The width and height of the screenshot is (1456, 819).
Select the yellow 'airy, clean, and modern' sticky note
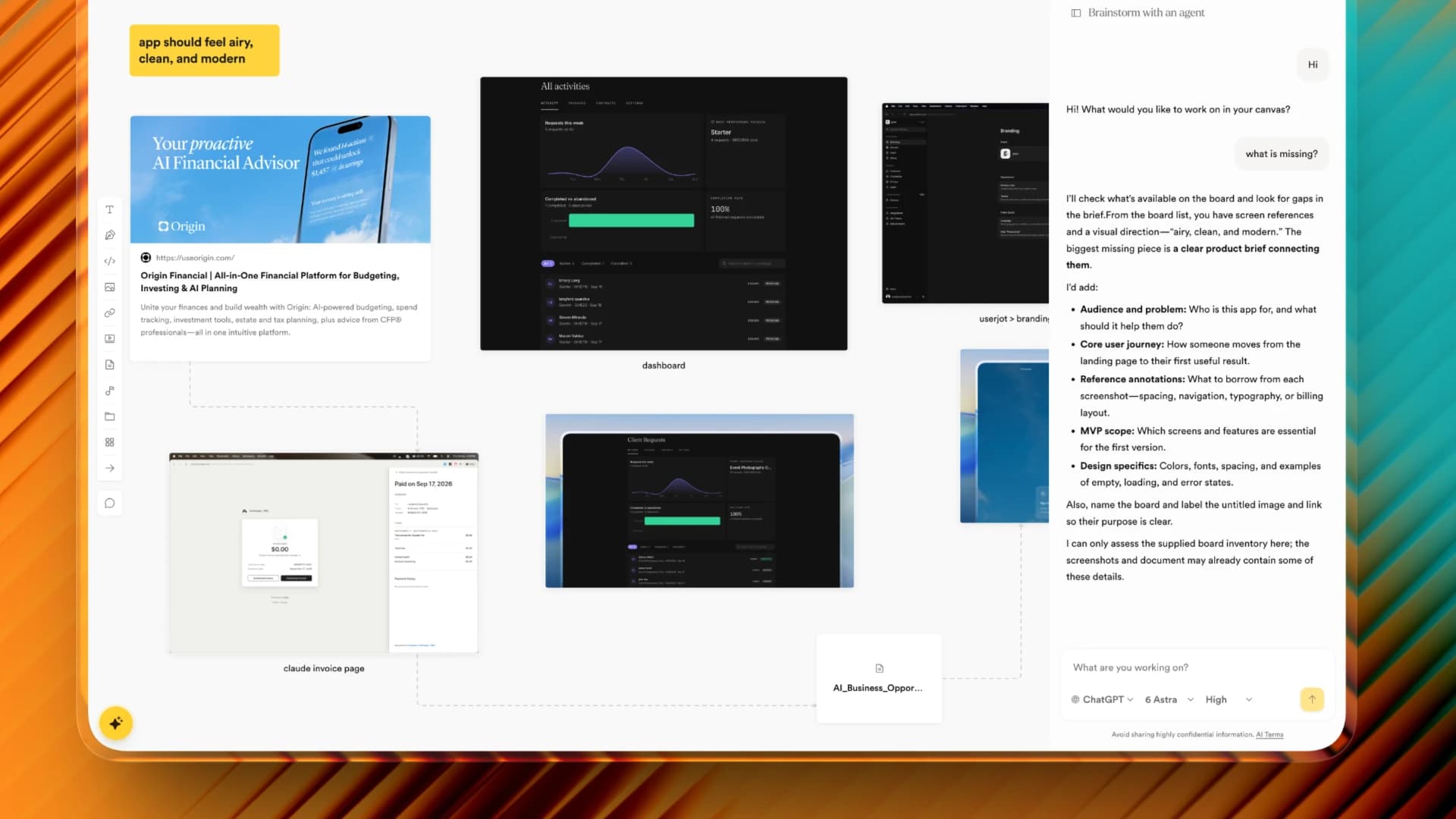point(204,50)
